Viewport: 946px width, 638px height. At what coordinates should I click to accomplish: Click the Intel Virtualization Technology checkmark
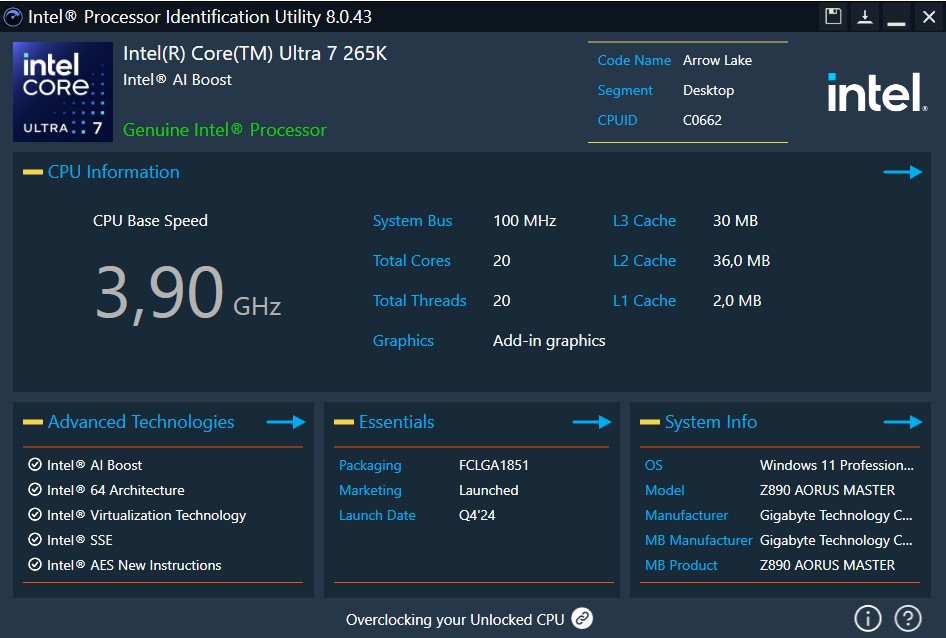[35, 515]
